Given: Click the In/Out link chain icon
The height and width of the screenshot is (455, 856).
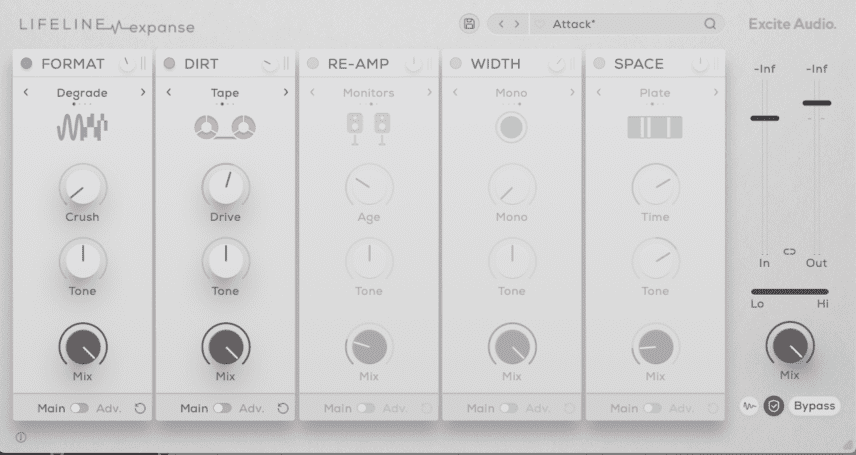Looking at the screenshot, I should (x=789, y=252).
